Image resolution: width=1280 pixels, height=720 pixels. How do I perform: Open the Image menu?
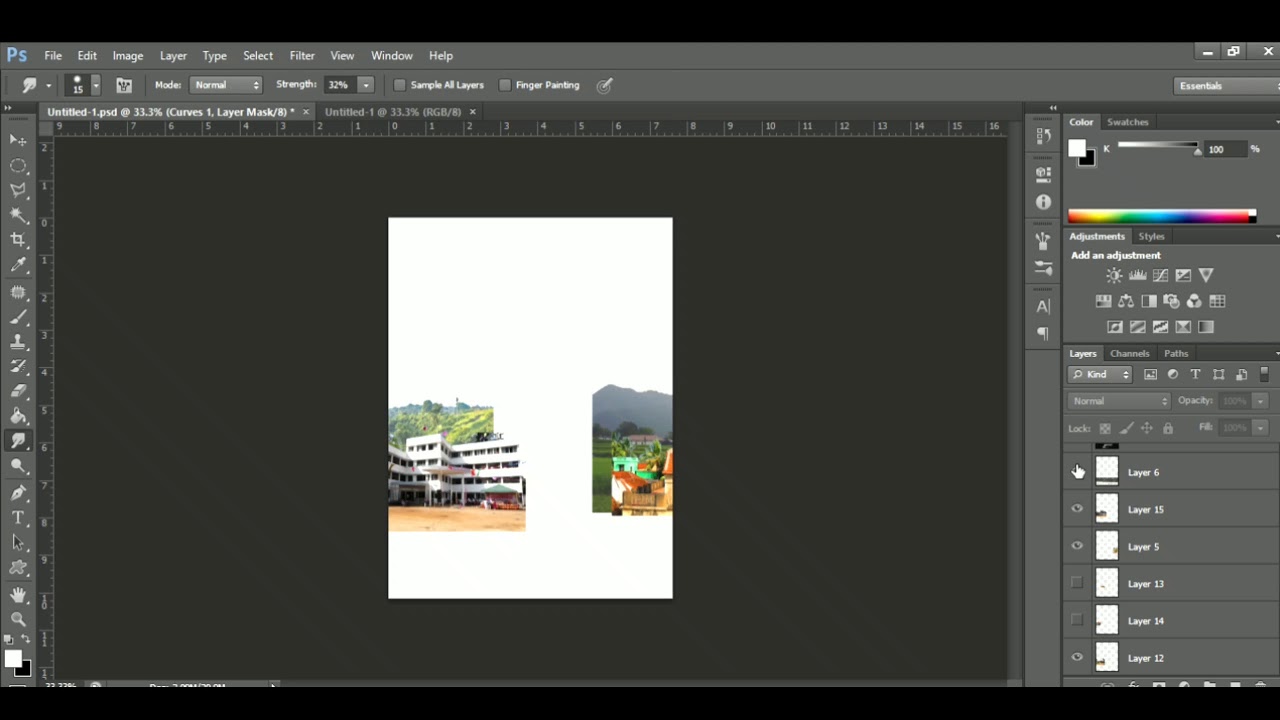(x=128, y=56)
